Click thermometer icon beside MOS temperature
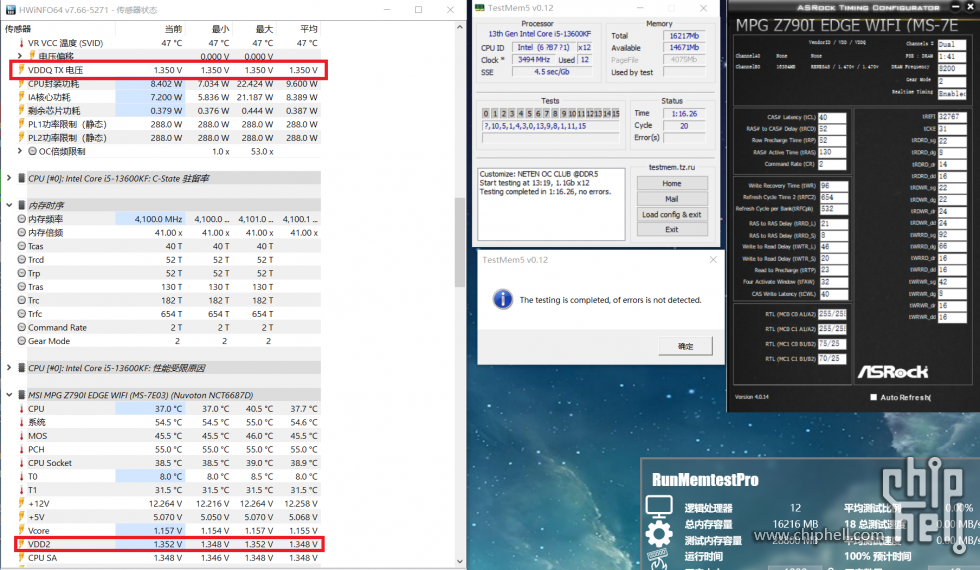Viewport: 980px width, 570px height. (x=22, y=436)
